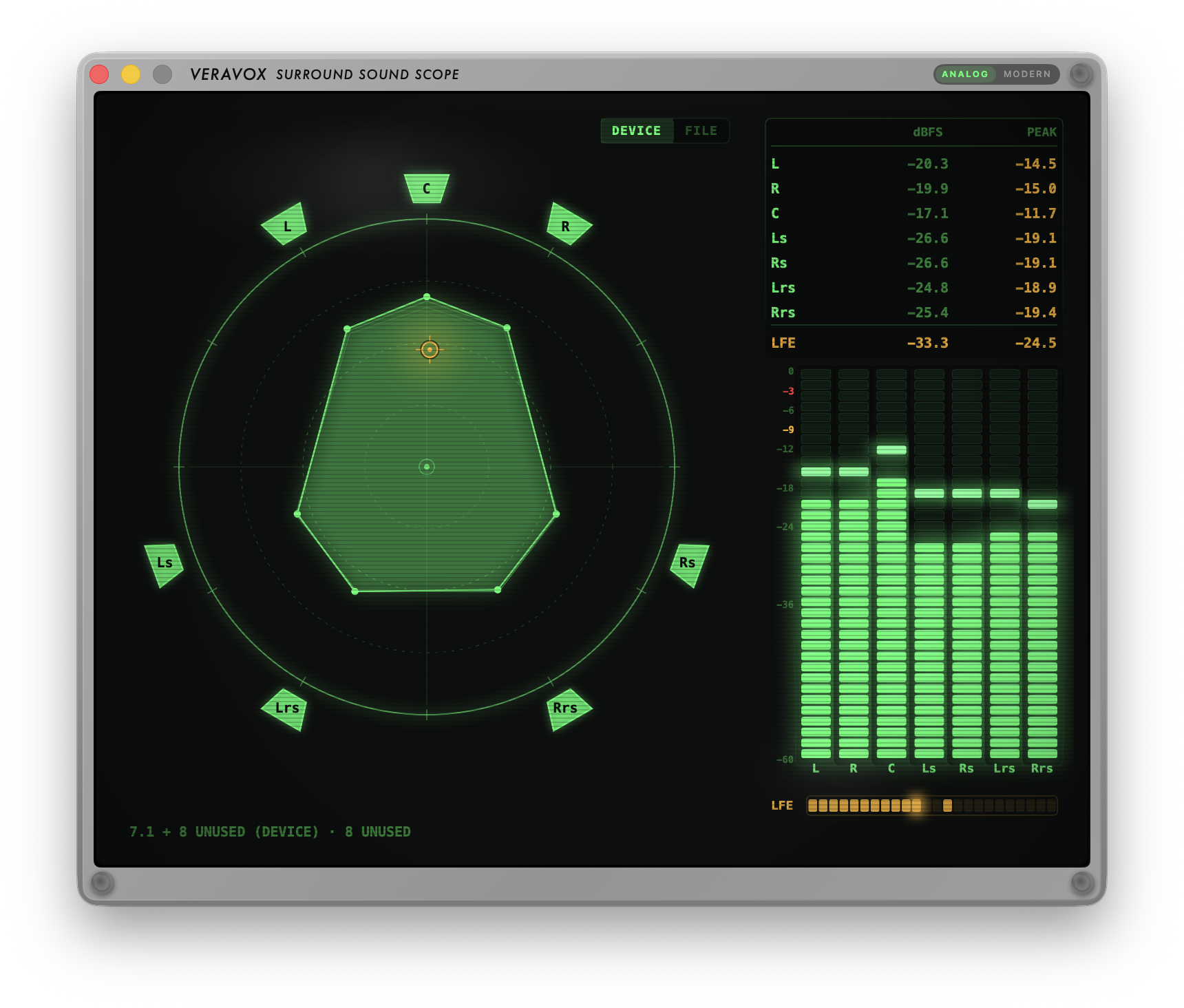This screenshot has width=1184, height=1008.
Task: Click the top polygon vertex under C
Action: [x=427, y=297]
